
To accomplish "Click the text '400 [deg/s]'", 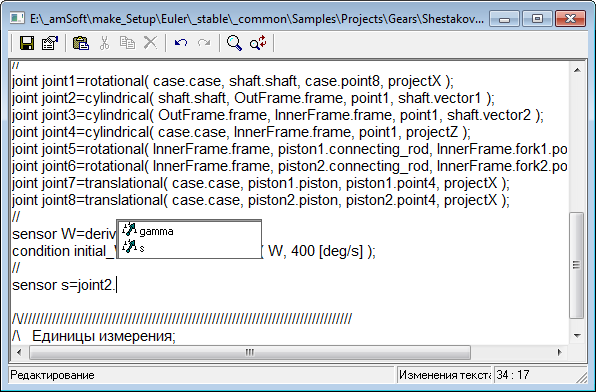I will (327, 251).
